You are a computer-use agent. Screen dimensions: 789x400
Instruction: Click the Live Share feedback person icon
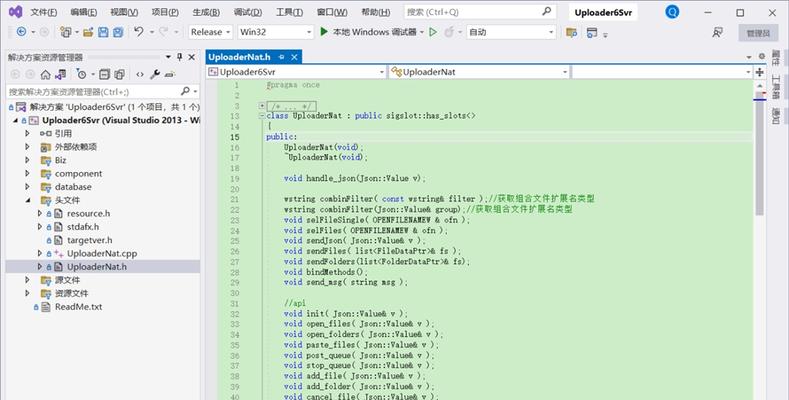pos(717,32)
